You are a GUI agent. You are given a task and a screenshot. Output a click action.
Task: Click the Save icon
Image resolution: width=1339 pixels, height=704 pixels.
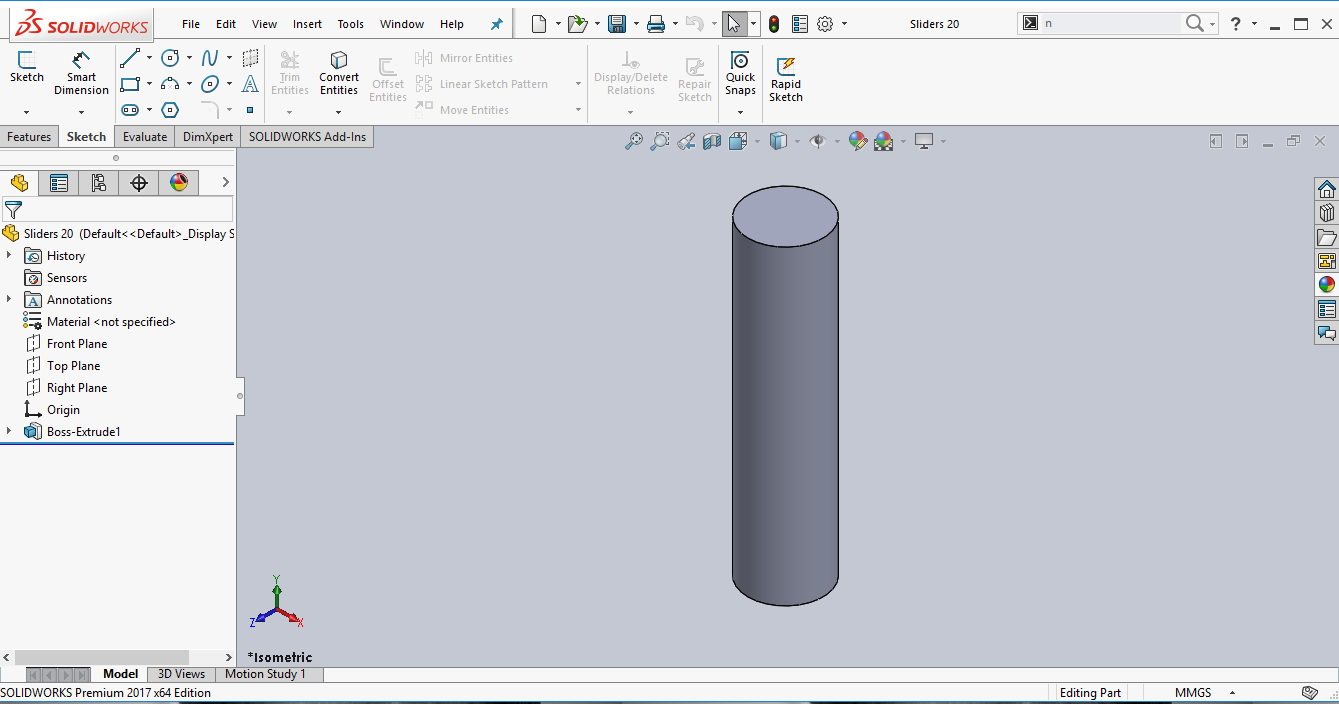(x=617, y=24)
